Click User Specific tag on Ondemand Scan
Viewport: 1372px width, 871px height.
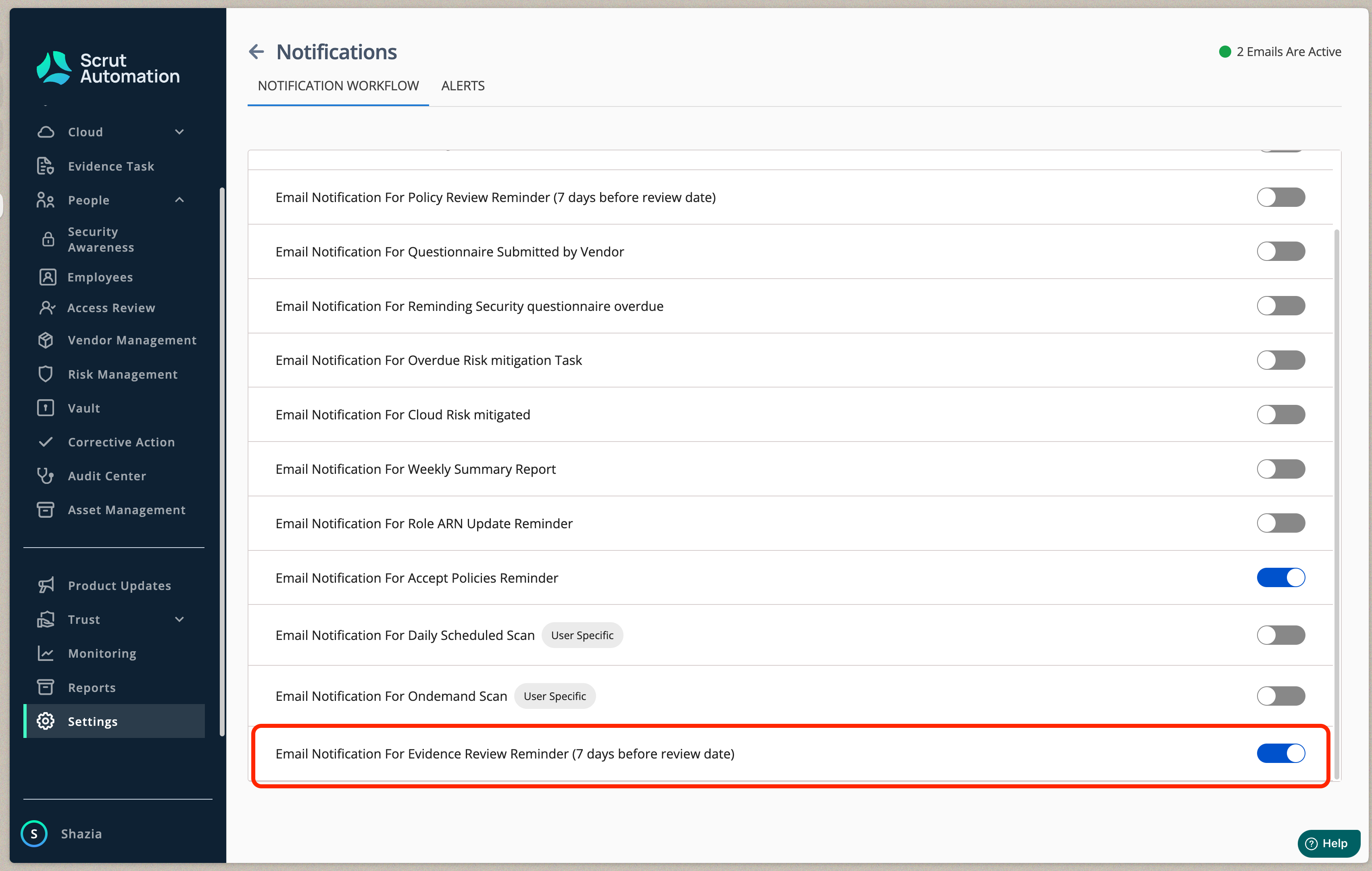555,696
